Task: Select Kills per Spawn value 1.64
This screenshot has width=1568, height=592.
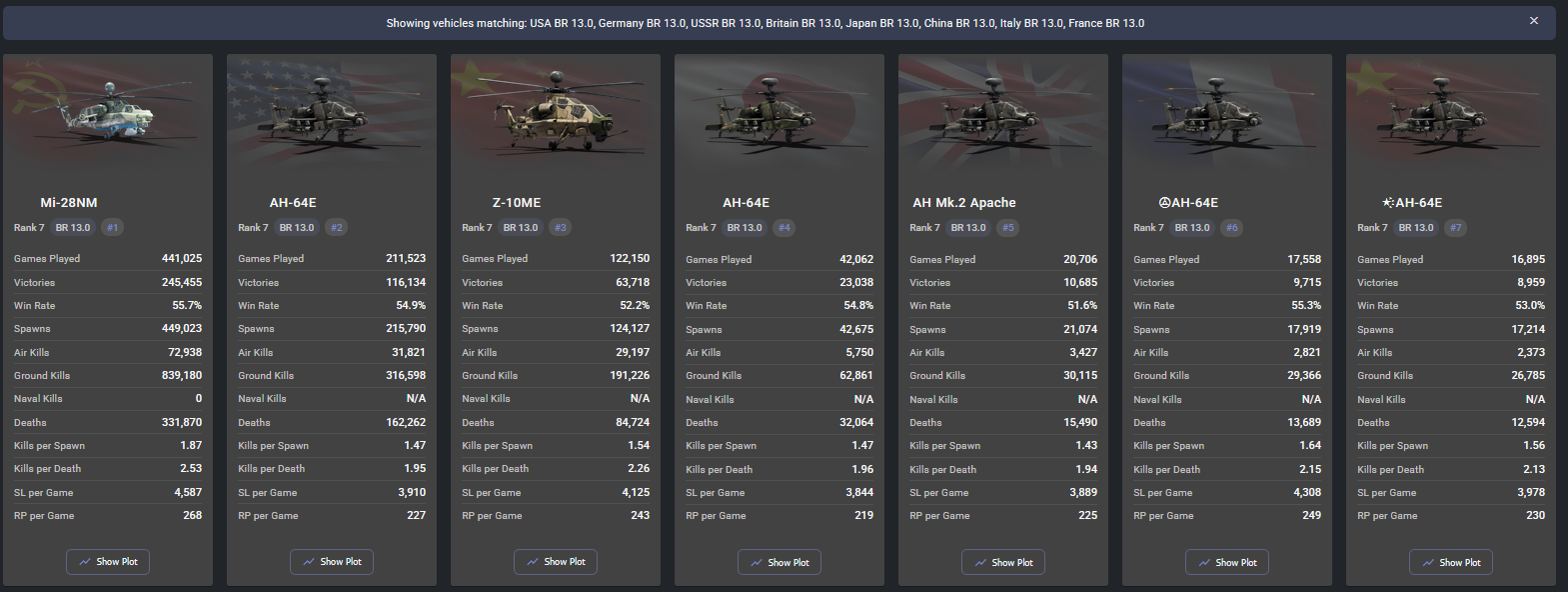Action: click(1310, 445)
